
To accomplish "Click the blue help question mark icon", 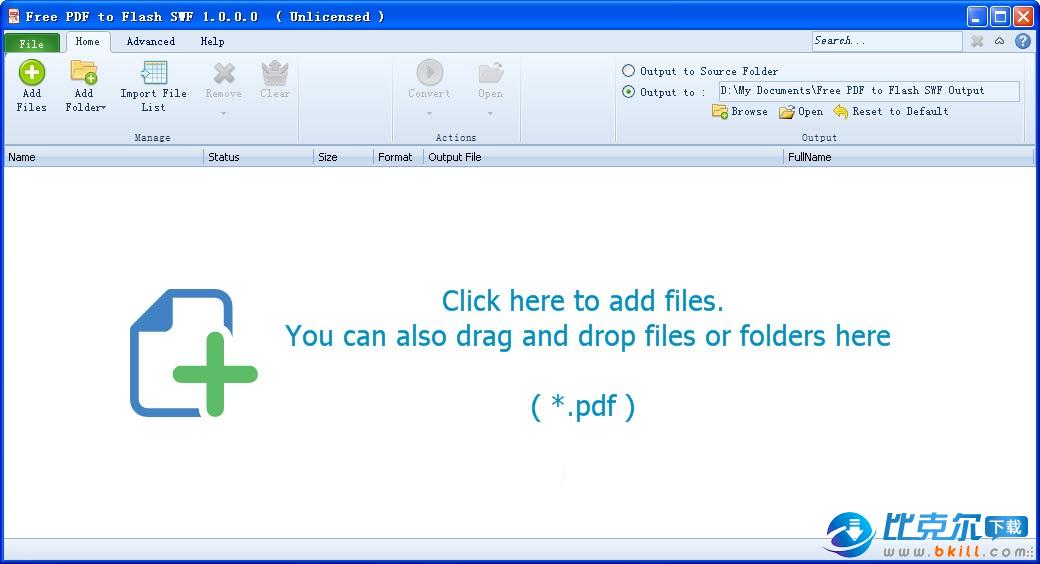I will [1022, 41].
